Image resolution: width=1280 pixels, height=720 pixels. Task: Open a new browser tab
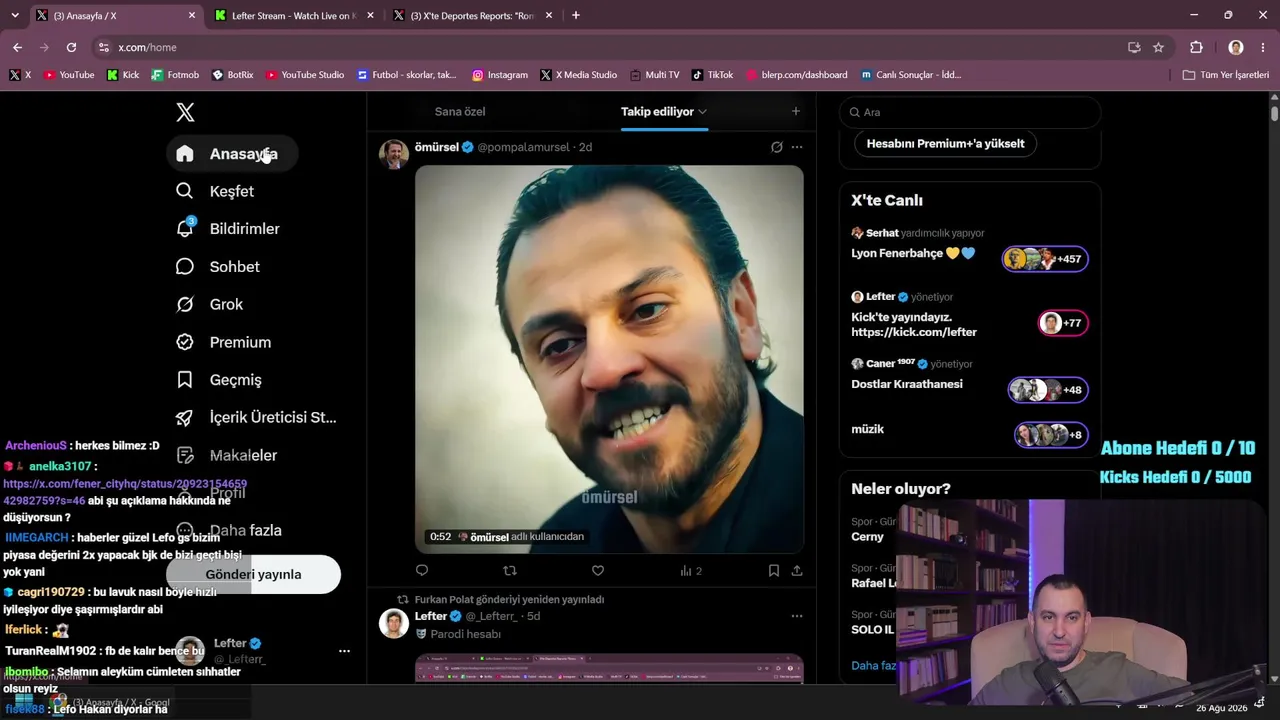pos(576,15)
